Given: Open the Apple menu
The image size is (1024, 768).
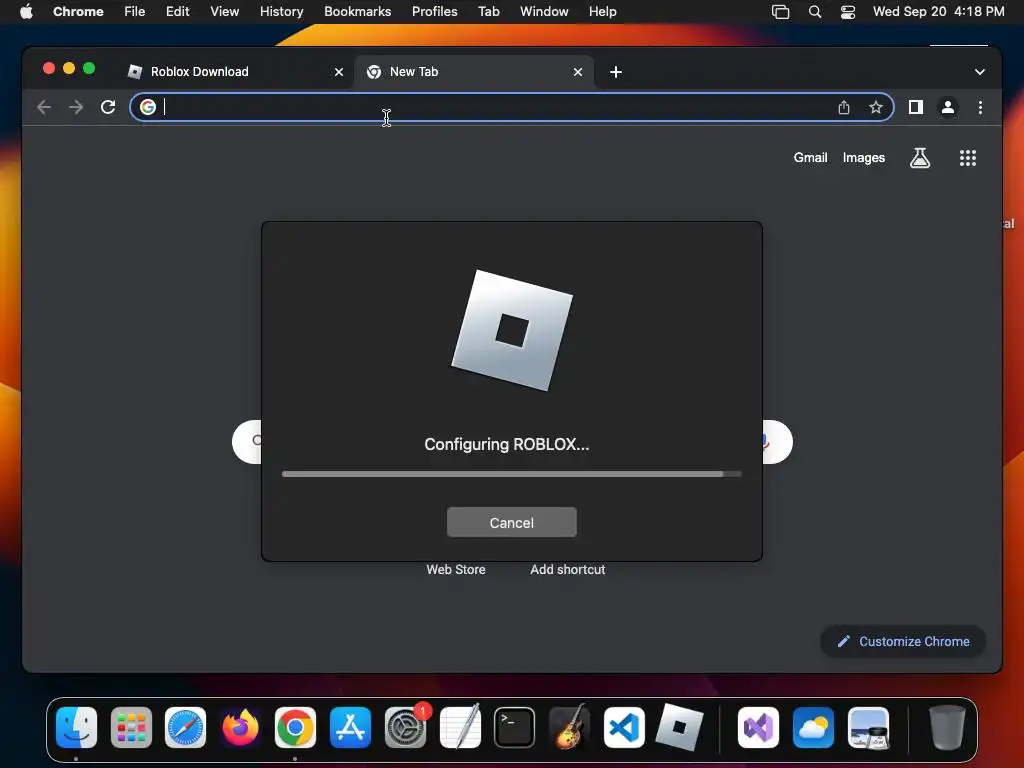Looking at the screenshot, I should tap(26, 12).
